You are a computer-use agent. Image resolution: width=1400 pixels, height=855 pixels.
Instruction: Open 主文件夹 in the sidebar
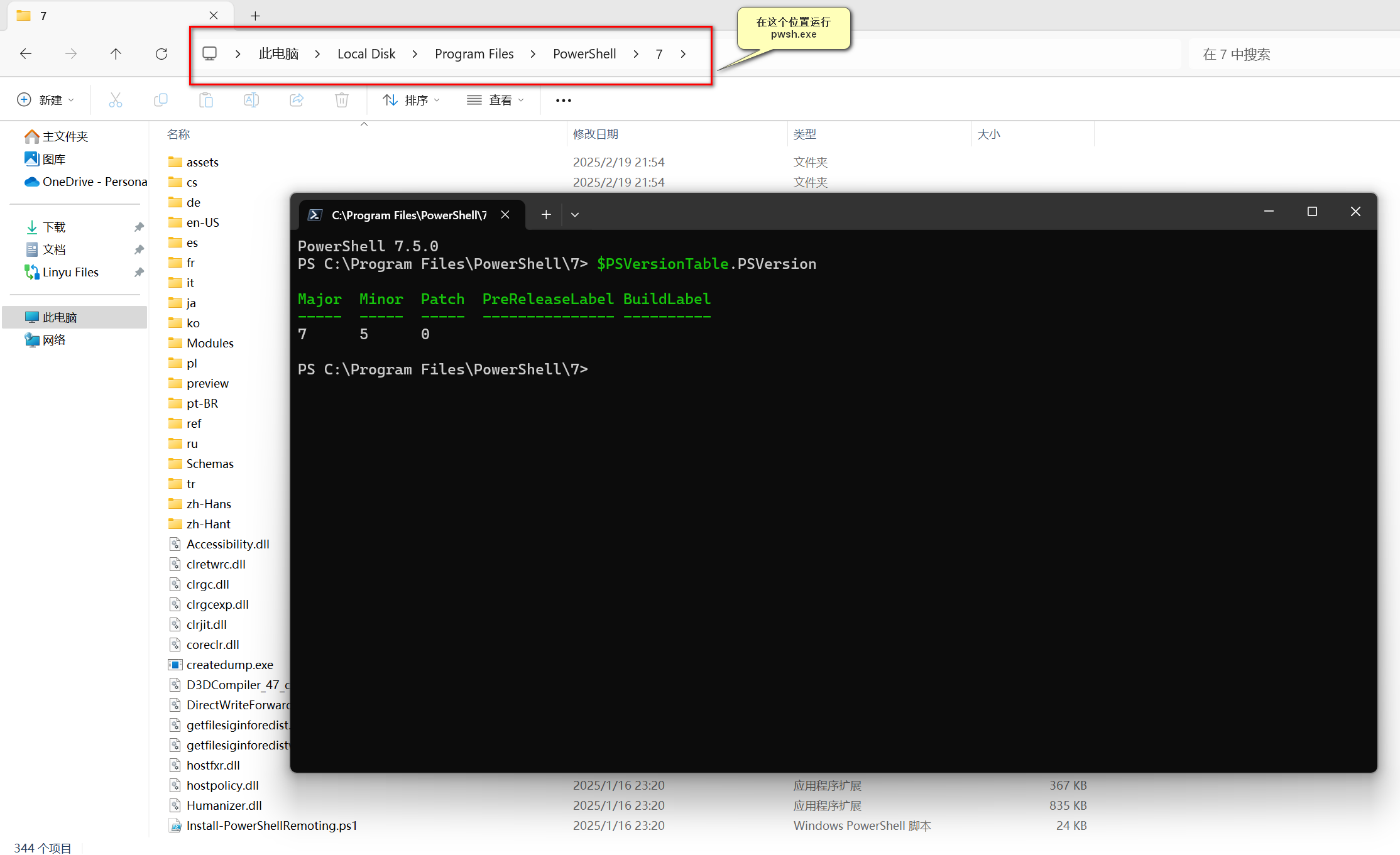(57, 136)
